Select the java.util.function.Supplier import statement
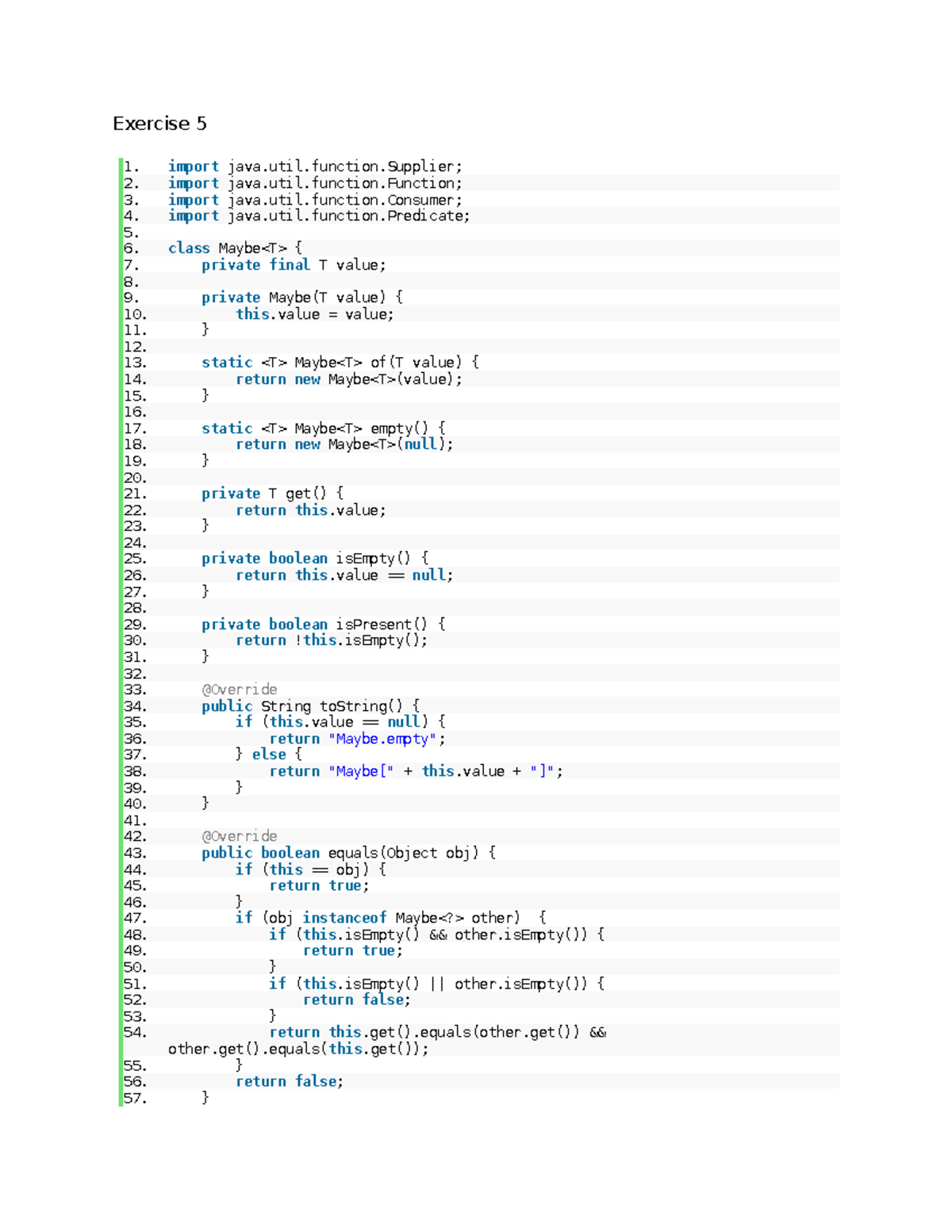Image resolution: width=952 pixels, height=1232 pixels. (x=313, y=166)
